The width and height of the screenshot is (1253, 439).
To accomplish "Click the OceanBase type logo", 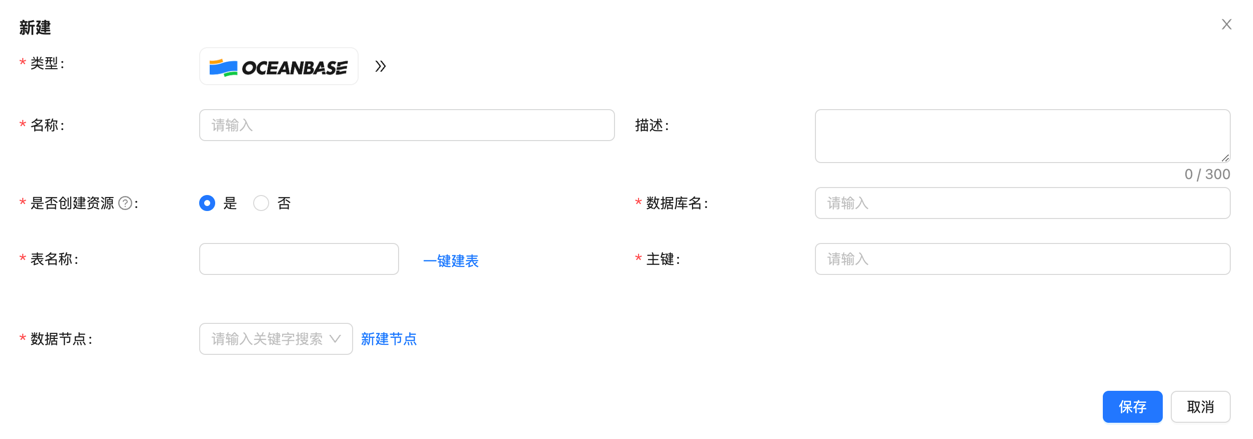I will tap(278, 67).
